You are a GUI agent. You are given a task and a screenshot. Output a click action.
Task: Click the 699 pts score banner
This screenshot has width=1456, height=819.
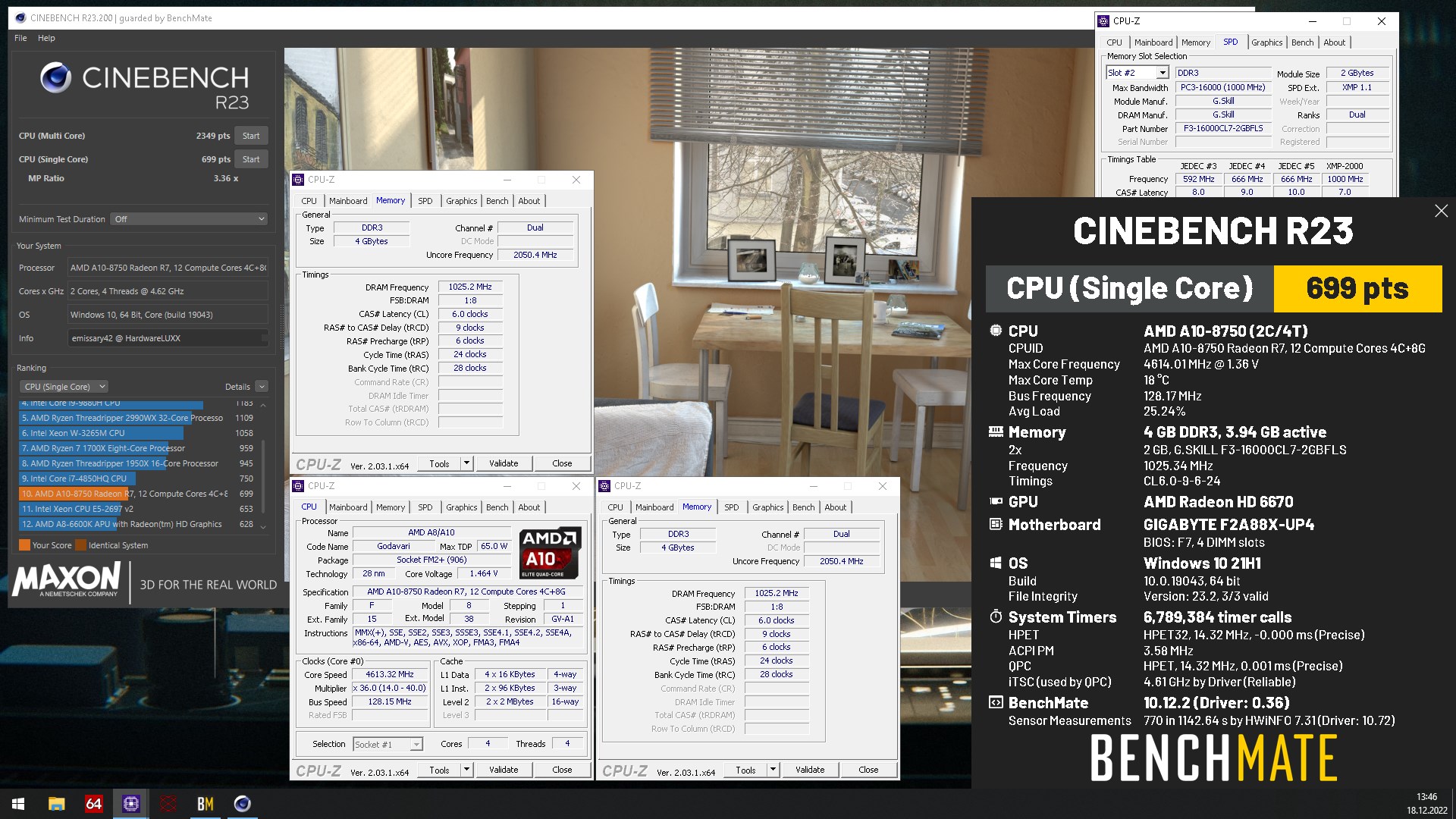tap(1357, 288)
